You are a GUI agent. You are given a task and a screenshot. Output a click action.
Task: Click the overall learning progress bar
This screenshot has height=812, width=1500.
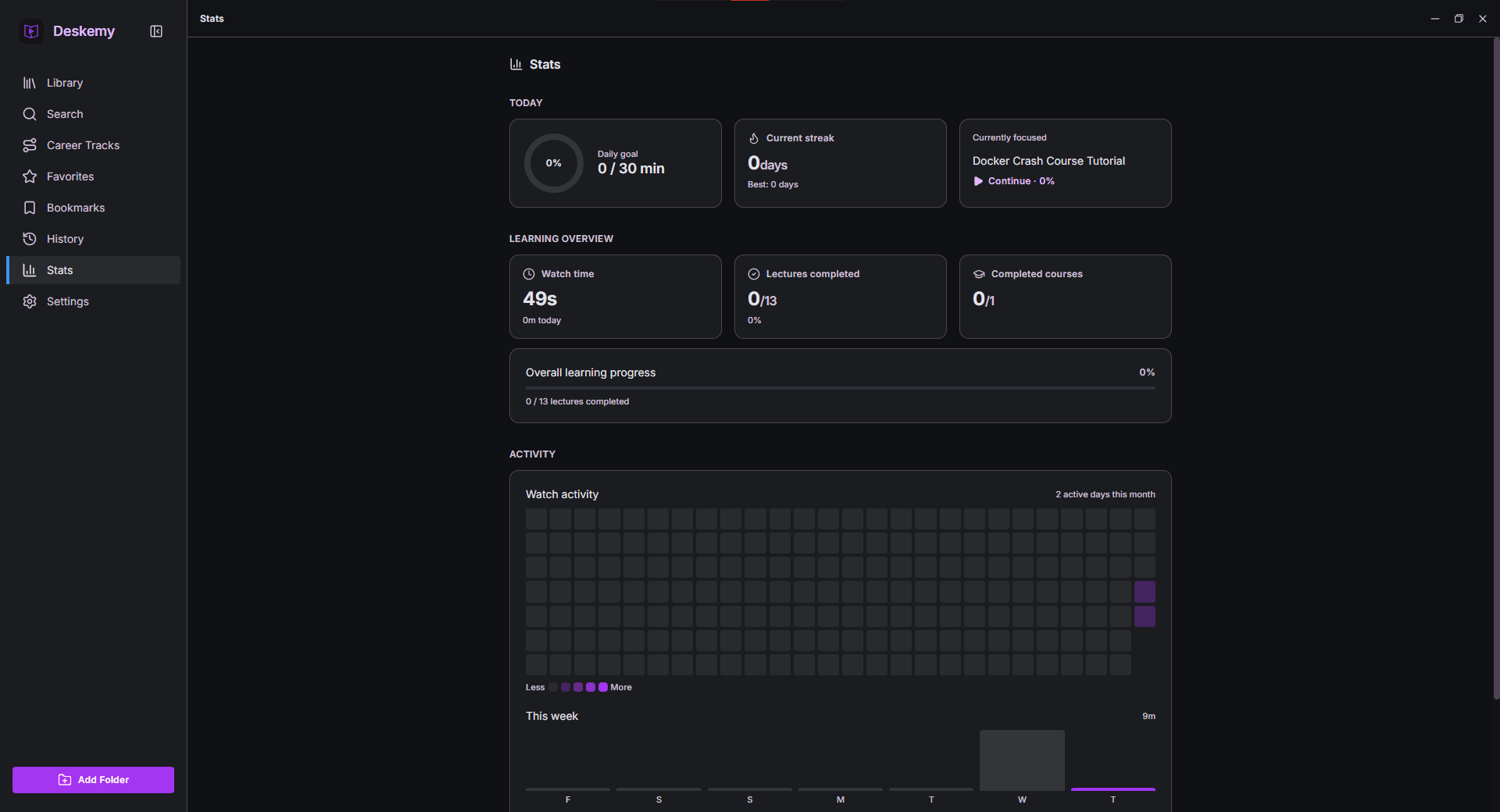pyautogui.click(x=841, y=388)
